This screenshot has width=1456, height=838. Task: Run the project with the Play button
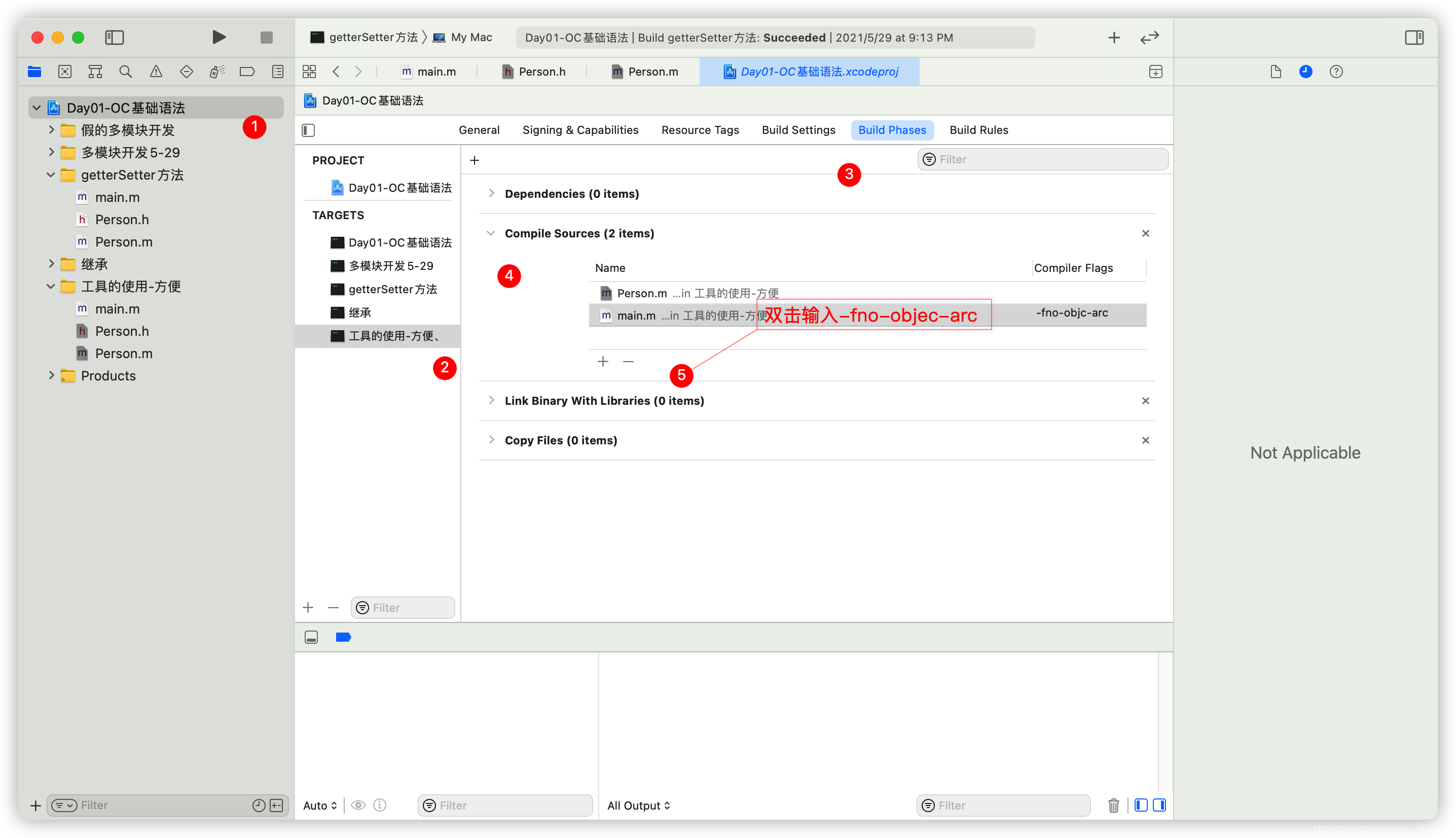219,37
